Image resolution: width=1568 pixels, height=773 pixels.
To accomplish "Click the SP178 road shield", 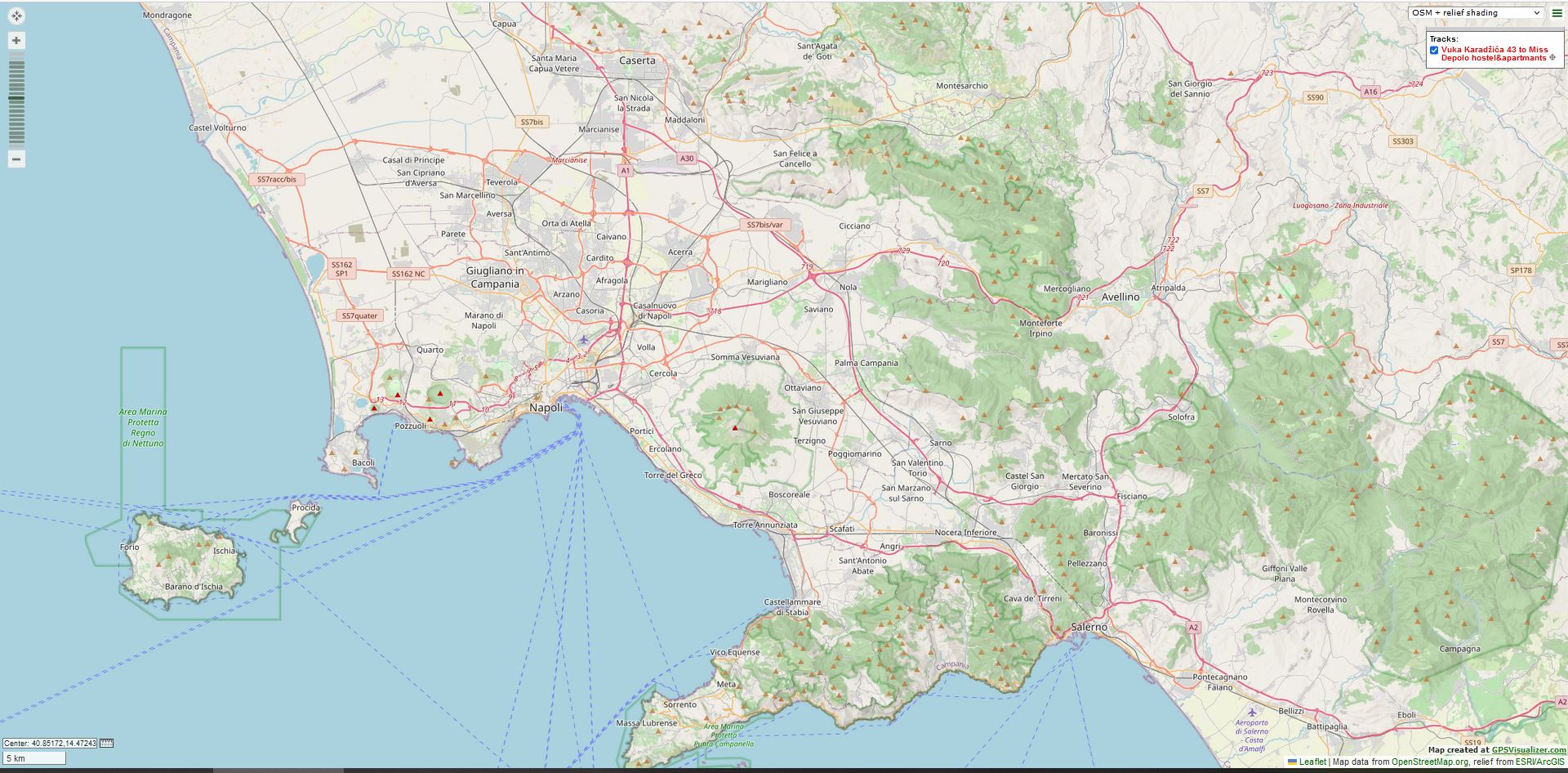I will point(1521,270).
